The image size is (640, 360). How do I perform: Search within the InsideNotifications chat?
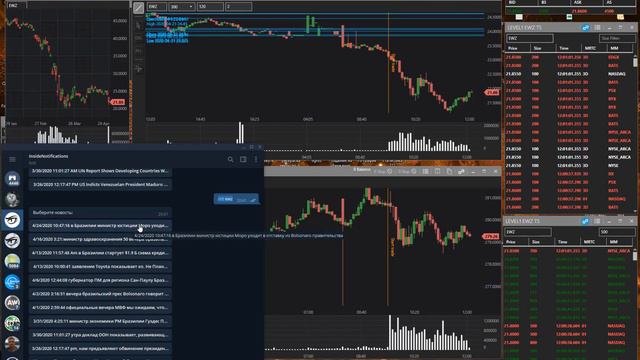(231, 160)
